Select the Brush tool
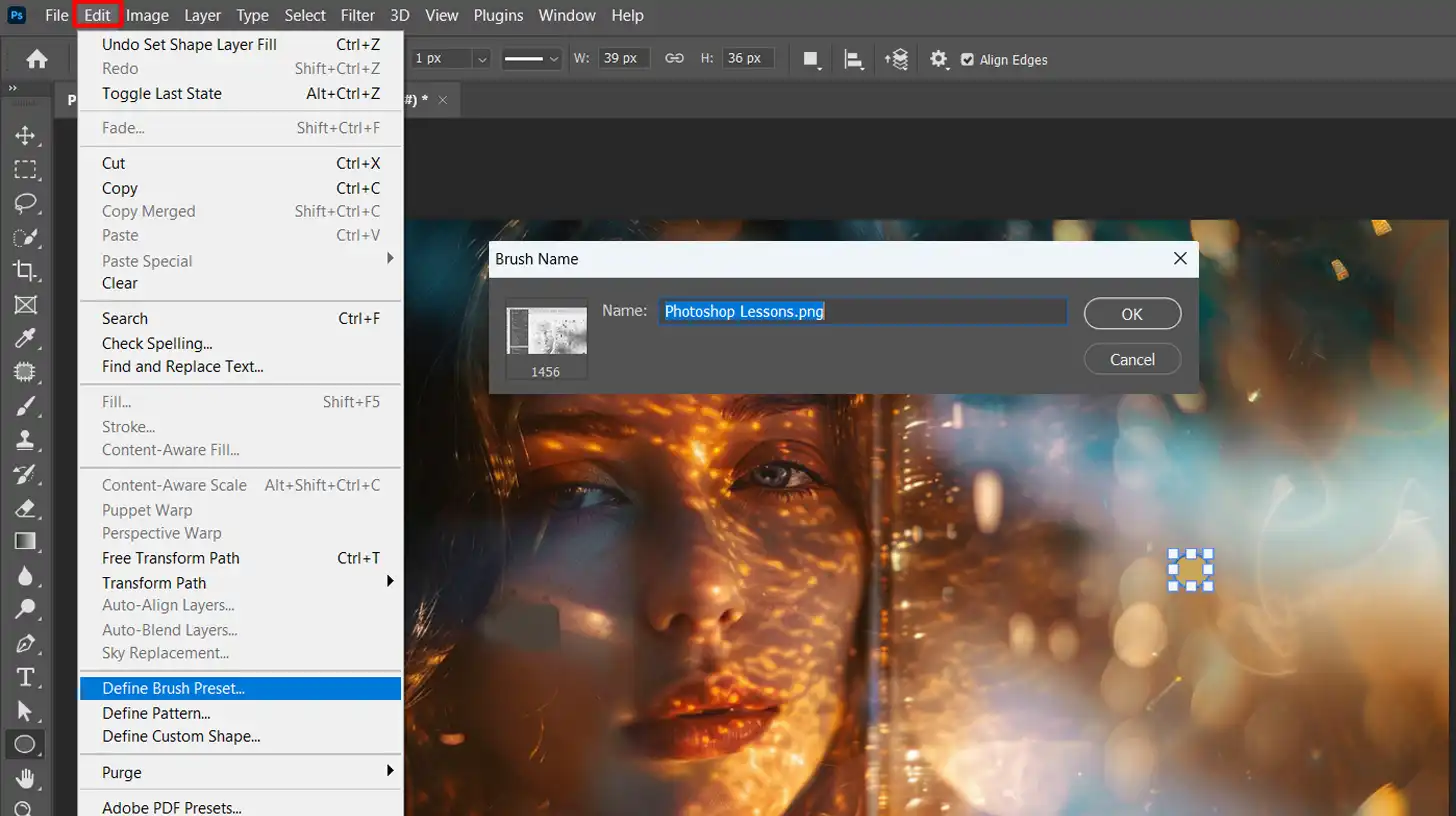Viewport: 1456px width, 816px height. coord(25,406)
